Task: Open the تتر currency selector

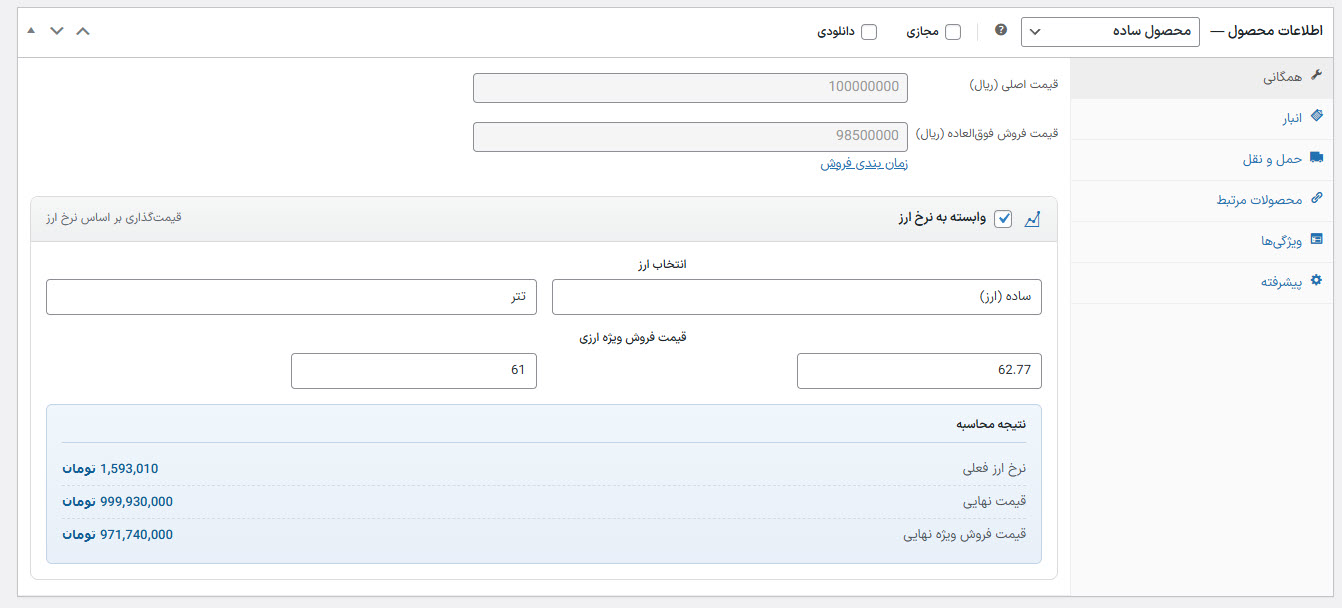Action: coord(291,297)
